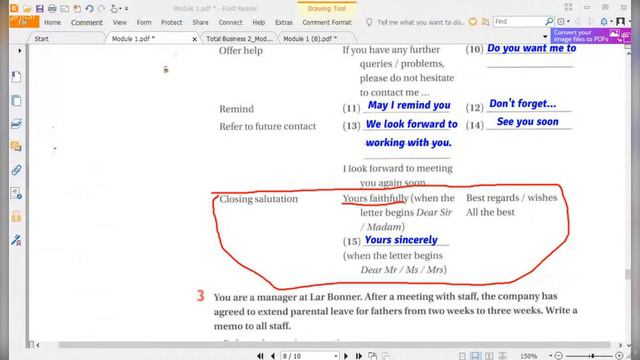Open the View ribbon tab
This screenshot has height=360, width=640.
point(120,22)
